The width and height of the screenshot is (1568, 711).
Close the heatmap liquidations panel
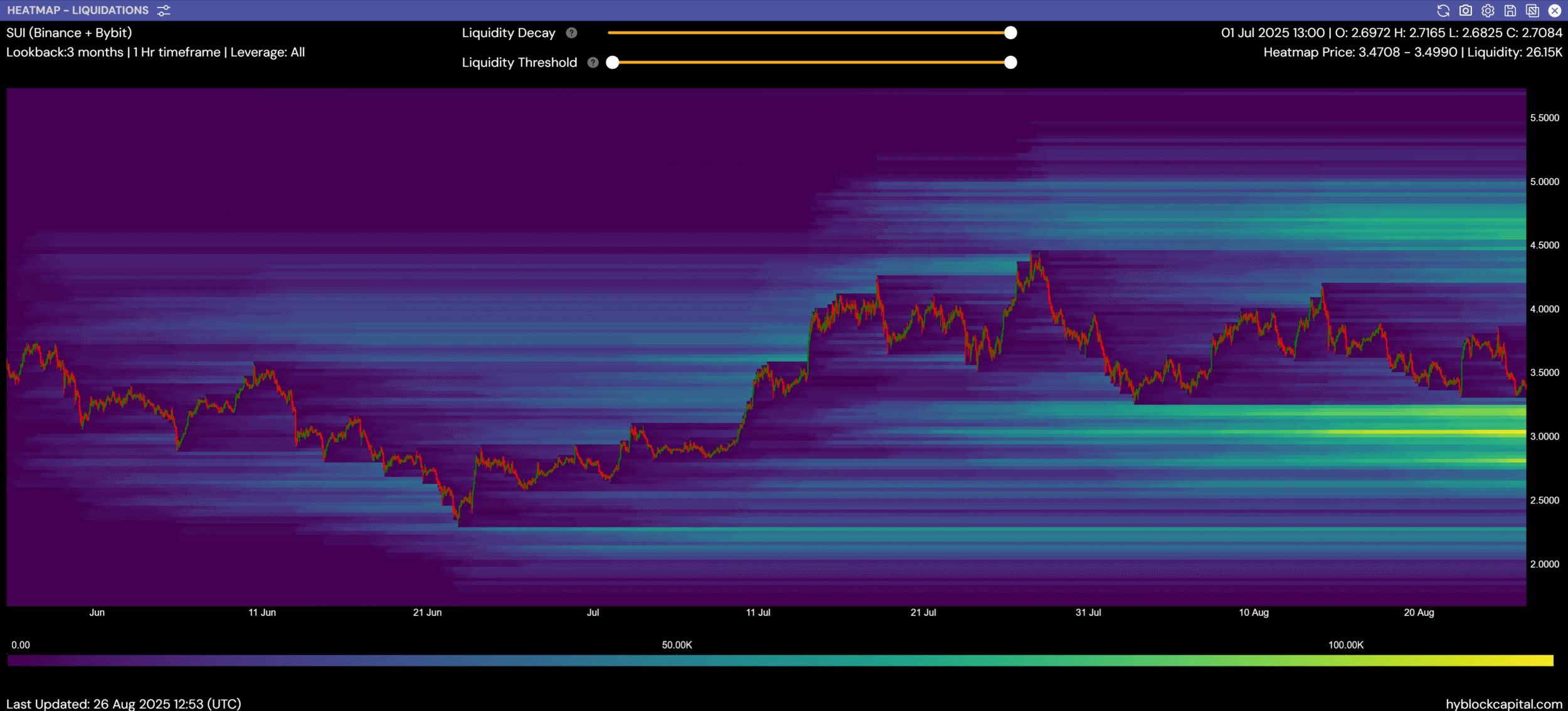tap(1555, 11)
